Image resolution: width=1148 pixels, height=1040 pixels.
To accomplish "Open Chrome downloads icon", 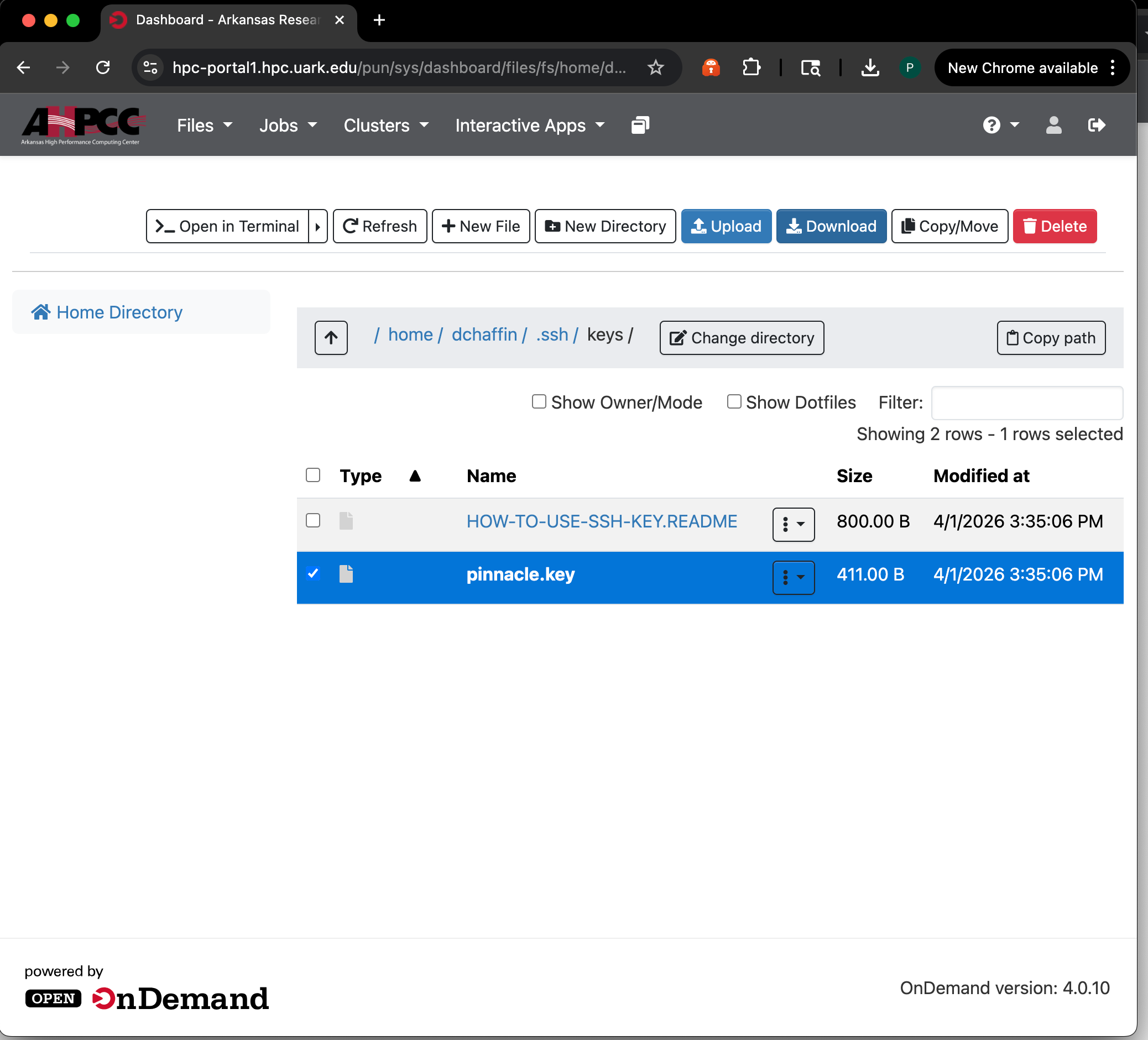I will point(869,68).
